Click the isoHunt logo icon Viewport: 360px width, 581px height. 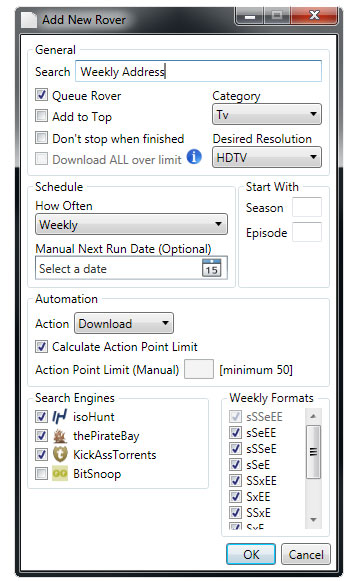60,416
